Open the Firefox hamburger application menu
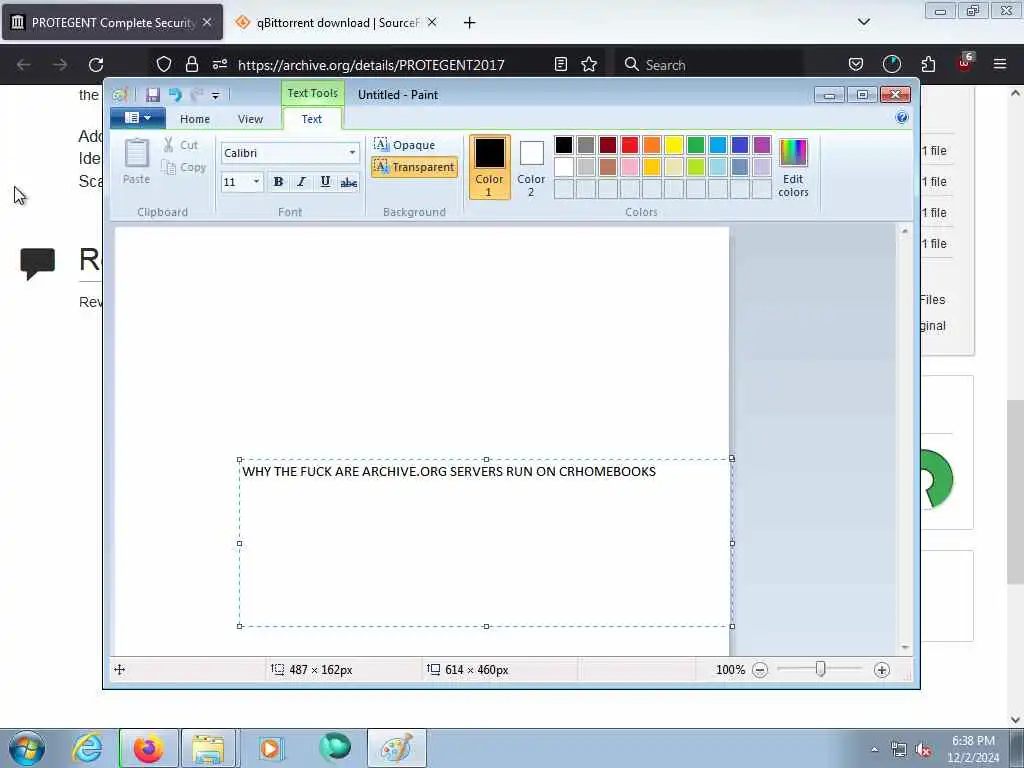The image size is (1024, 768). click(1000, 64)
